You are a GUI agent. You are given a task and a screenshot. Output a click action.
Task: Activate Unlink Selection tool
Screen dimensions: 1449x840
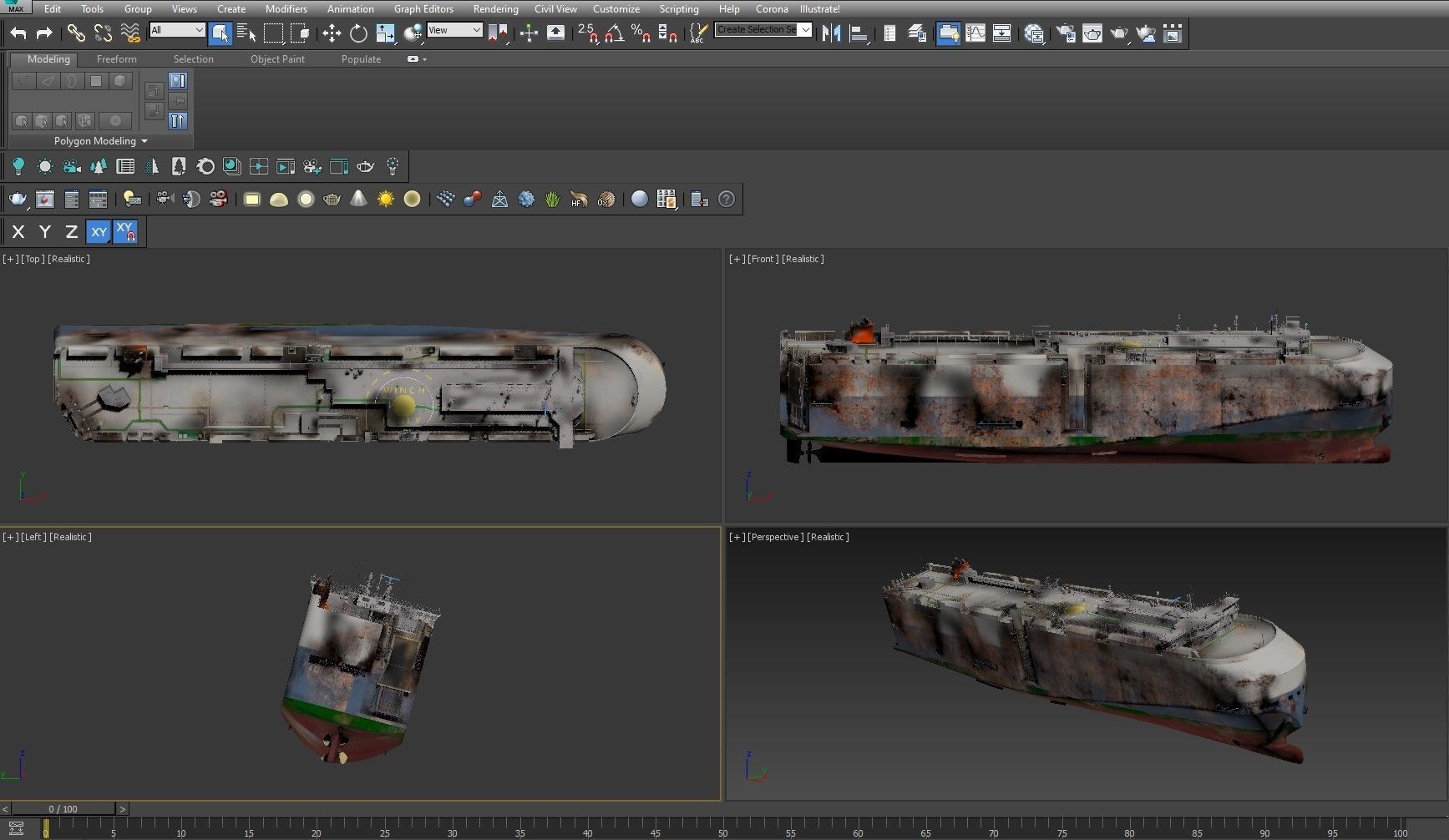pos(103,33)
